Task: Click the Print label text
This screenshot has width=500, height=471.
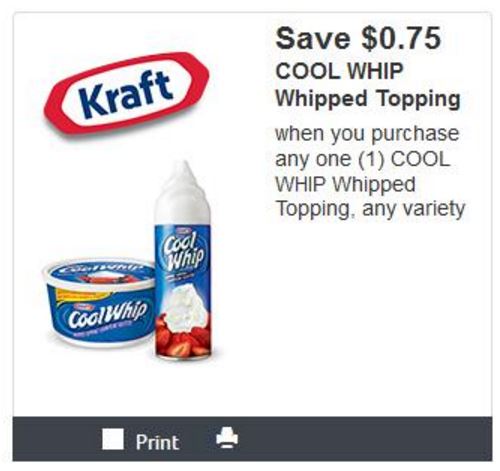Action: tap(157, 442)
